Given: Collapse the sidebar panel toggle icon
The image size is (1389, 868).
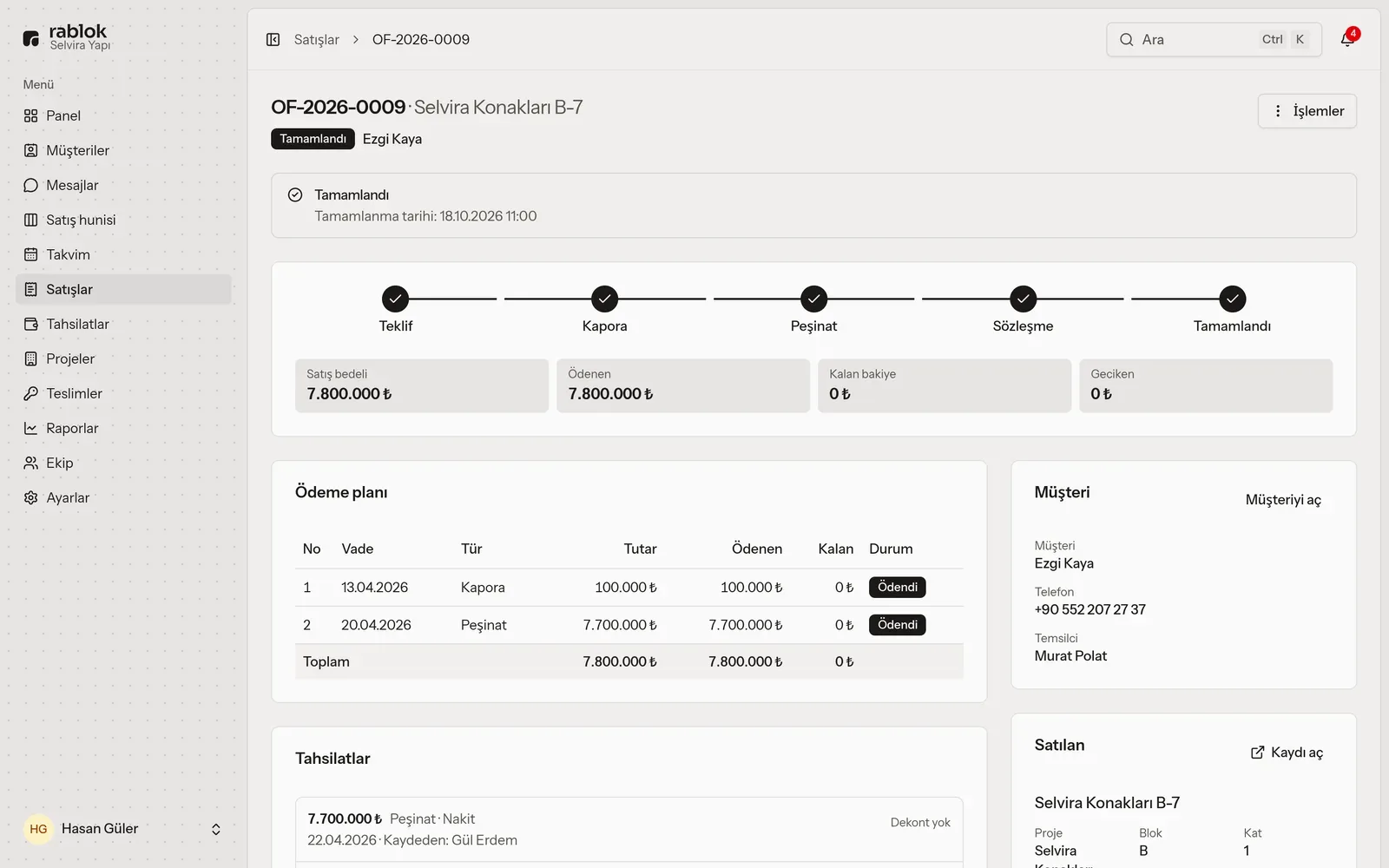Looking at the screenshot, I should coord(273,39).
